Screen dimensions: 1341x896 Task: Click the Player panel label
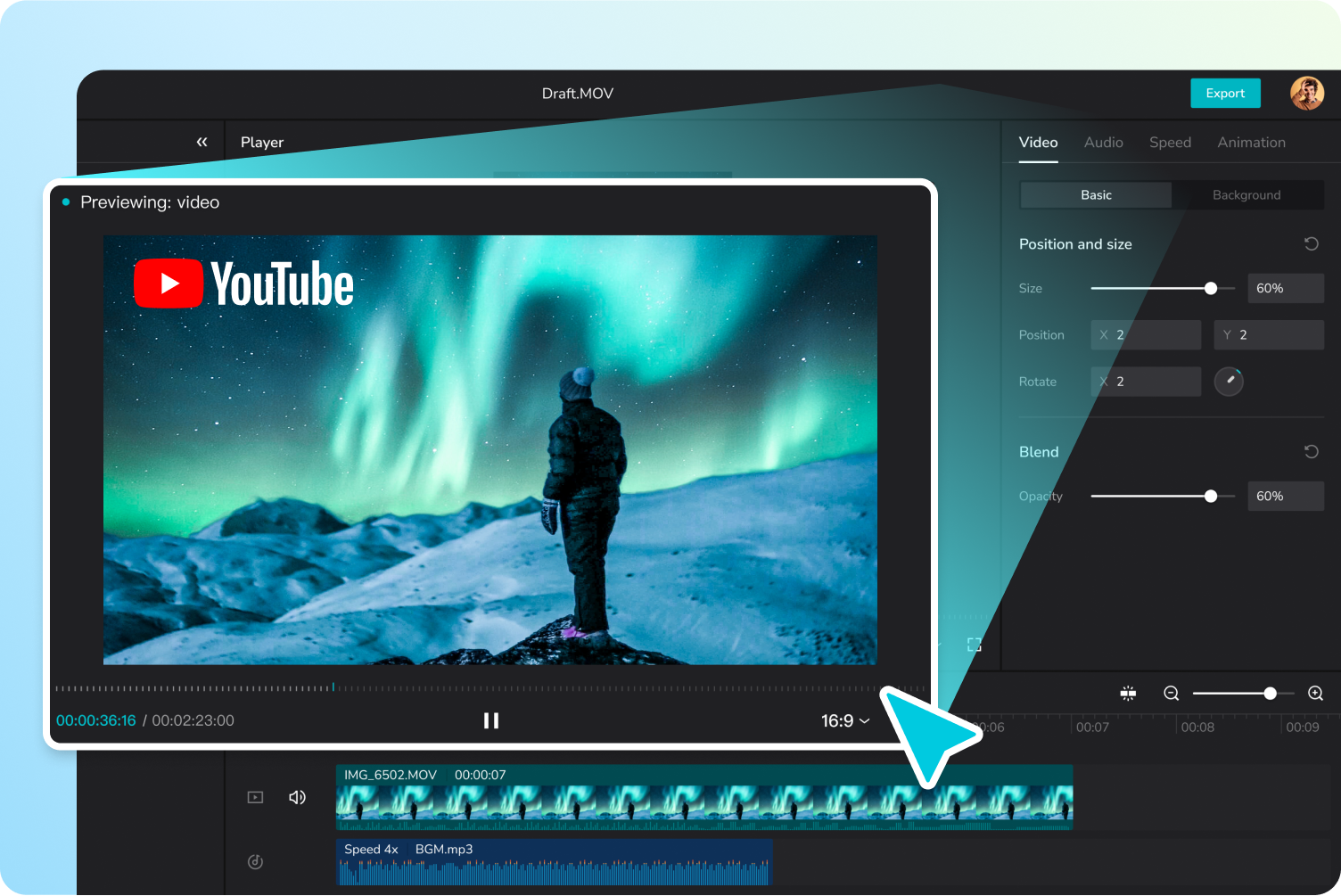262,142
